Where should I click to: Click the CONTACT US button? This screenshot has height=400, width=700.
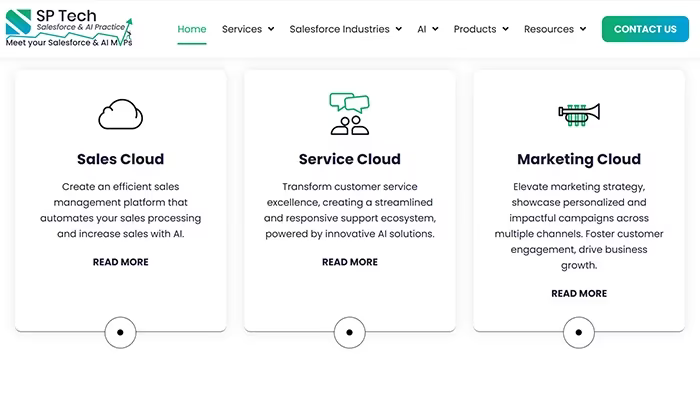coord(645,29)
